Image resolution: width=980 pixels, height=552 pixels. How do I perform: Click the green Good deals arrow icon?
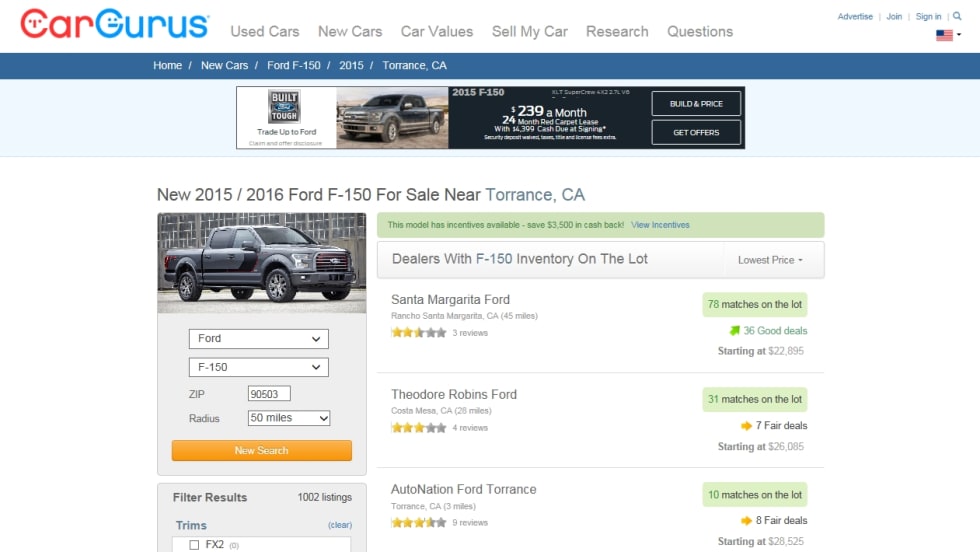point(735,330)
